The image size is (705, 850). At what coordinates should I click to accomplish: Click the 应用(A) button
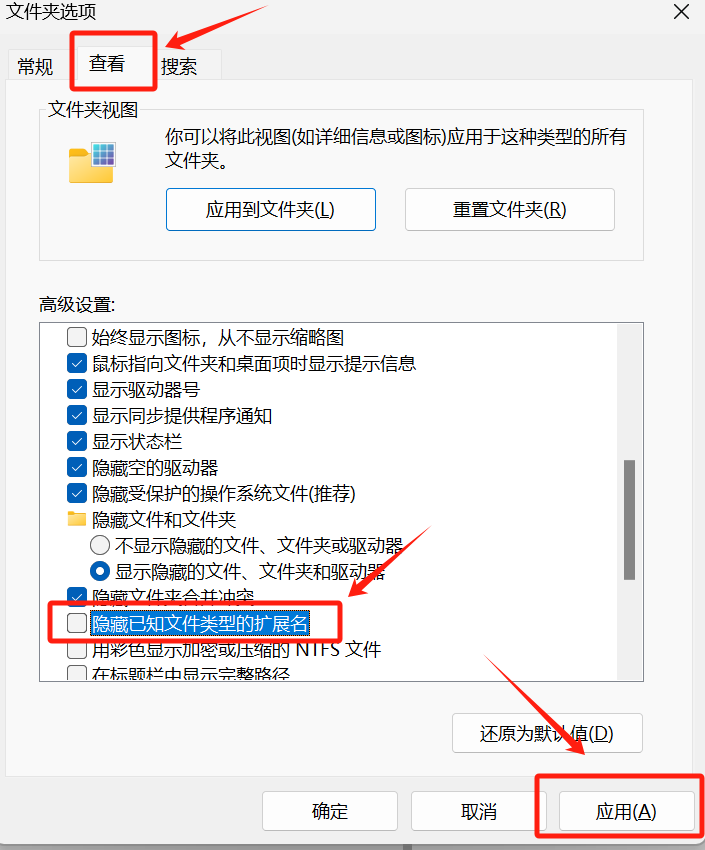pyautogui.click(x=626, y=812)
